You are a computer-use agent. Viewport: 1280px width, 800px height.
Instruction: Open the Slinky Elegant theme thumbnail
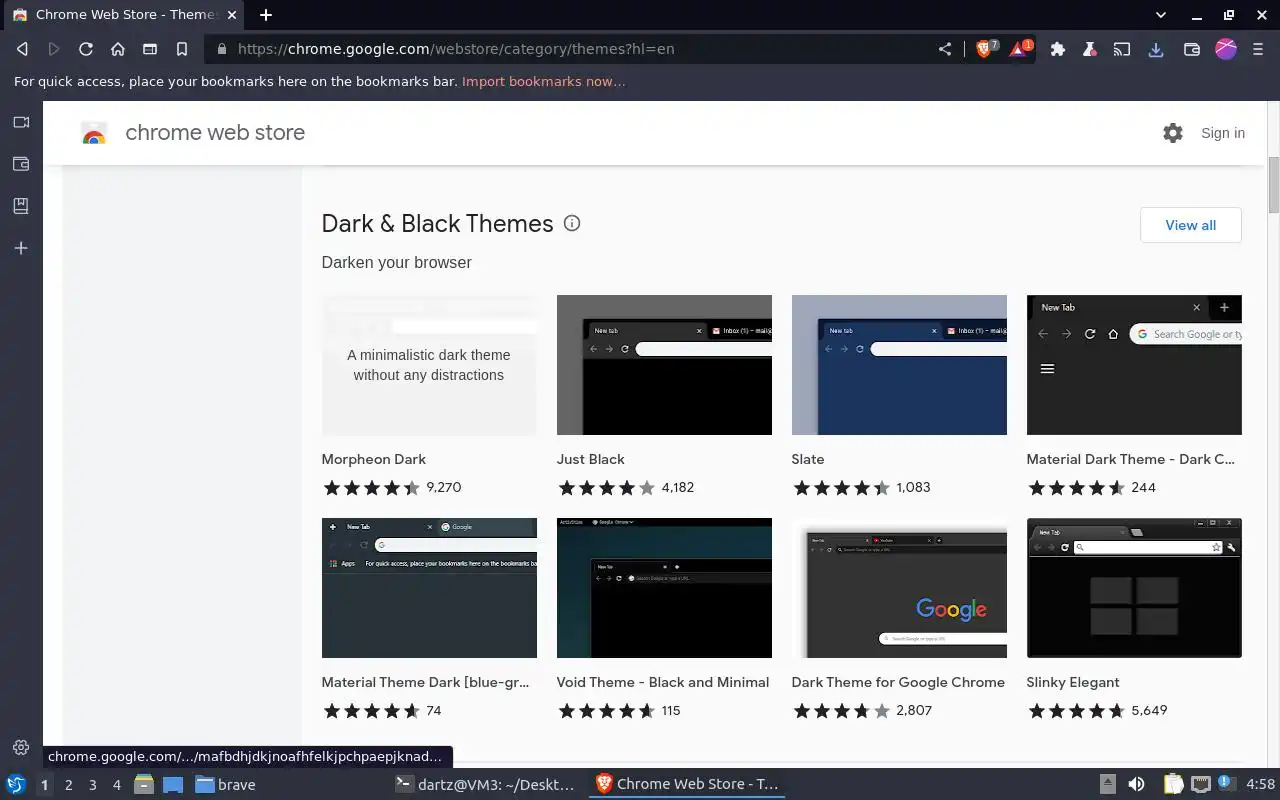point(1134,588)
